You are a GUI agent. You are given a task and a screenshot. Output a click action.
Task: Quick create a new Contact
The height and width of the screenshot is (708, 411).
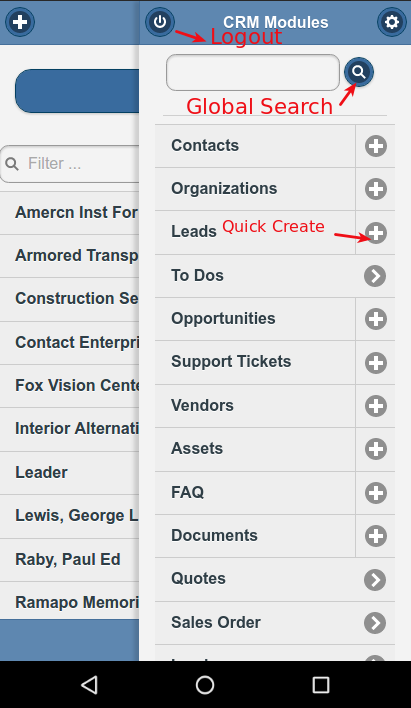click(376, 146)
